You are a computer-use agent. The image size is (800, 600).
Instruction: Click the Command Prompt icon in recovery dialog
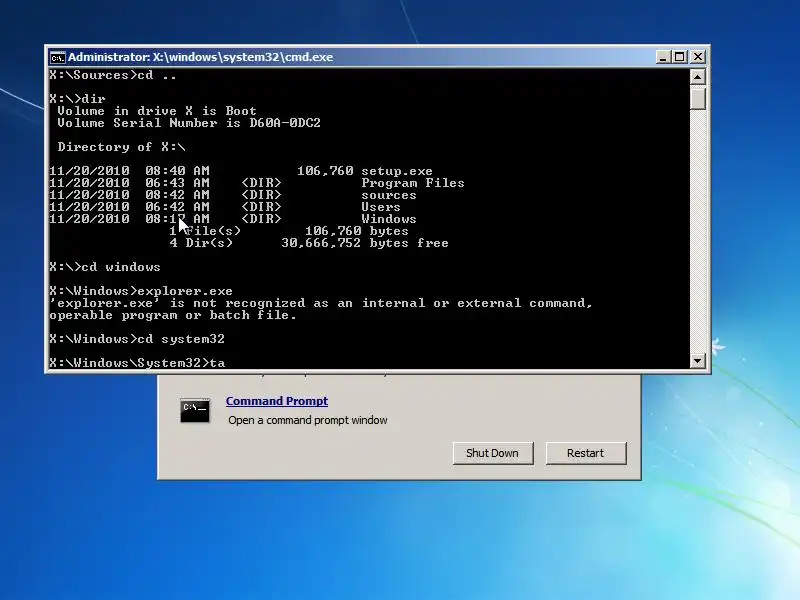pyautogui.click(x=195, y=410)
